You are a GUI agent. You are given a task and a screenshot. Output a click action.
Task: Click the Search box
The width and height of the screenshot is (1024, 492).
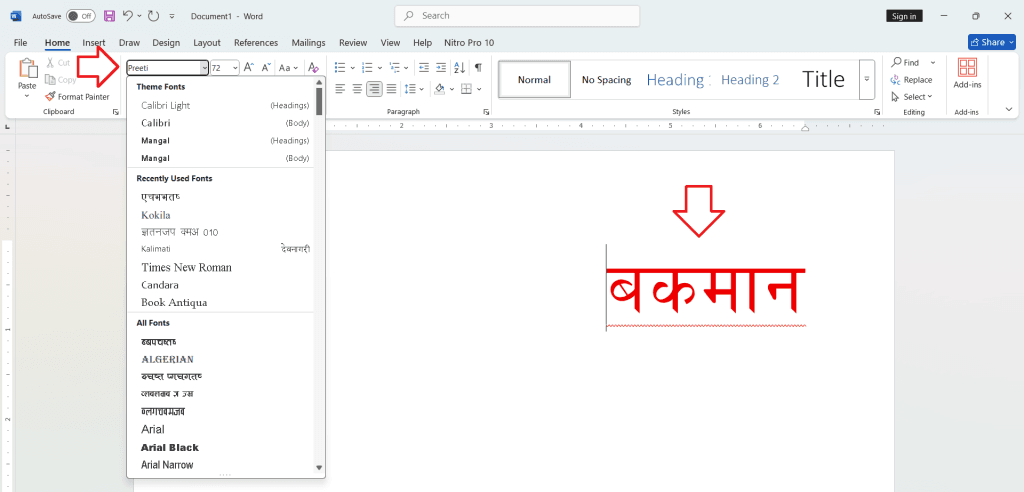517,16
